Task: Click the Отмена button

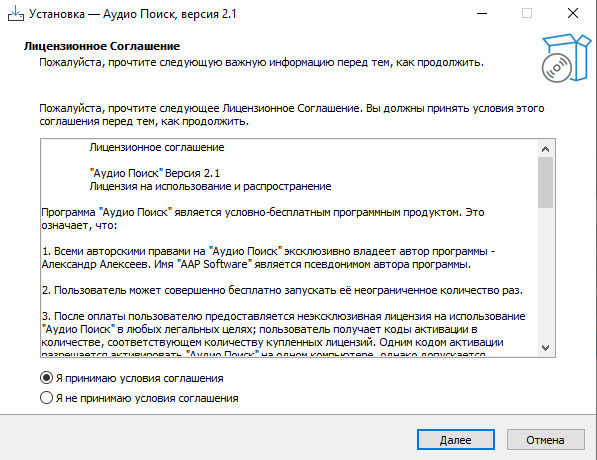Action: click(x=546, y=440)
